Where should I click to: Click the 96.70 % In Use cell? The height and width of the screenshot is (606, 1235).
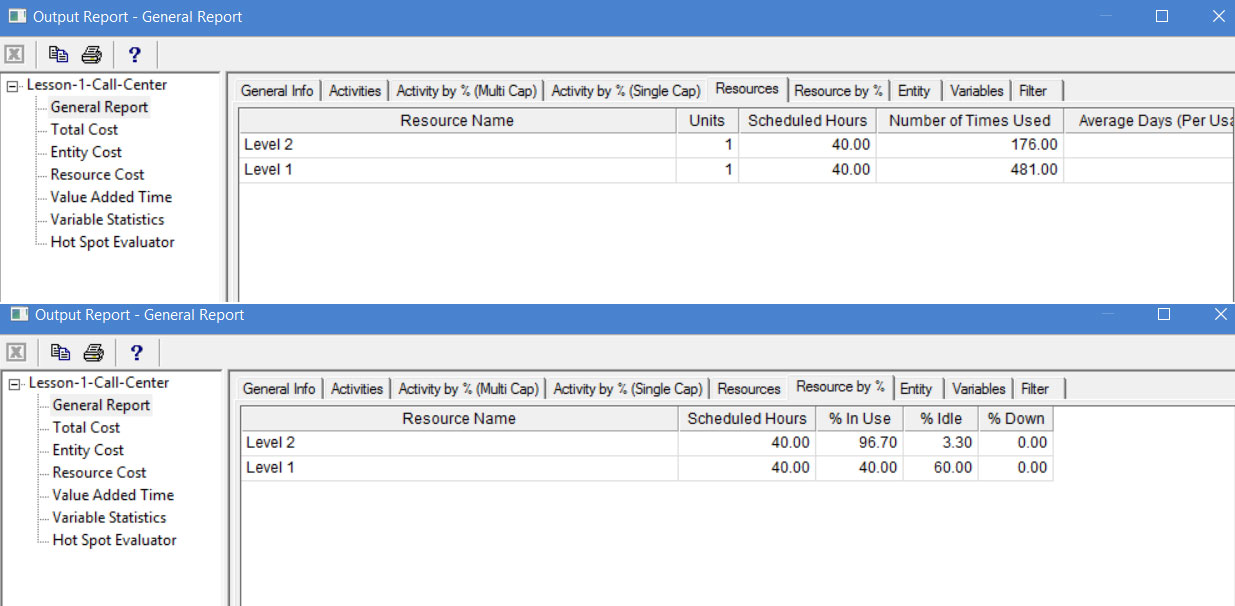tap(859, 443)
